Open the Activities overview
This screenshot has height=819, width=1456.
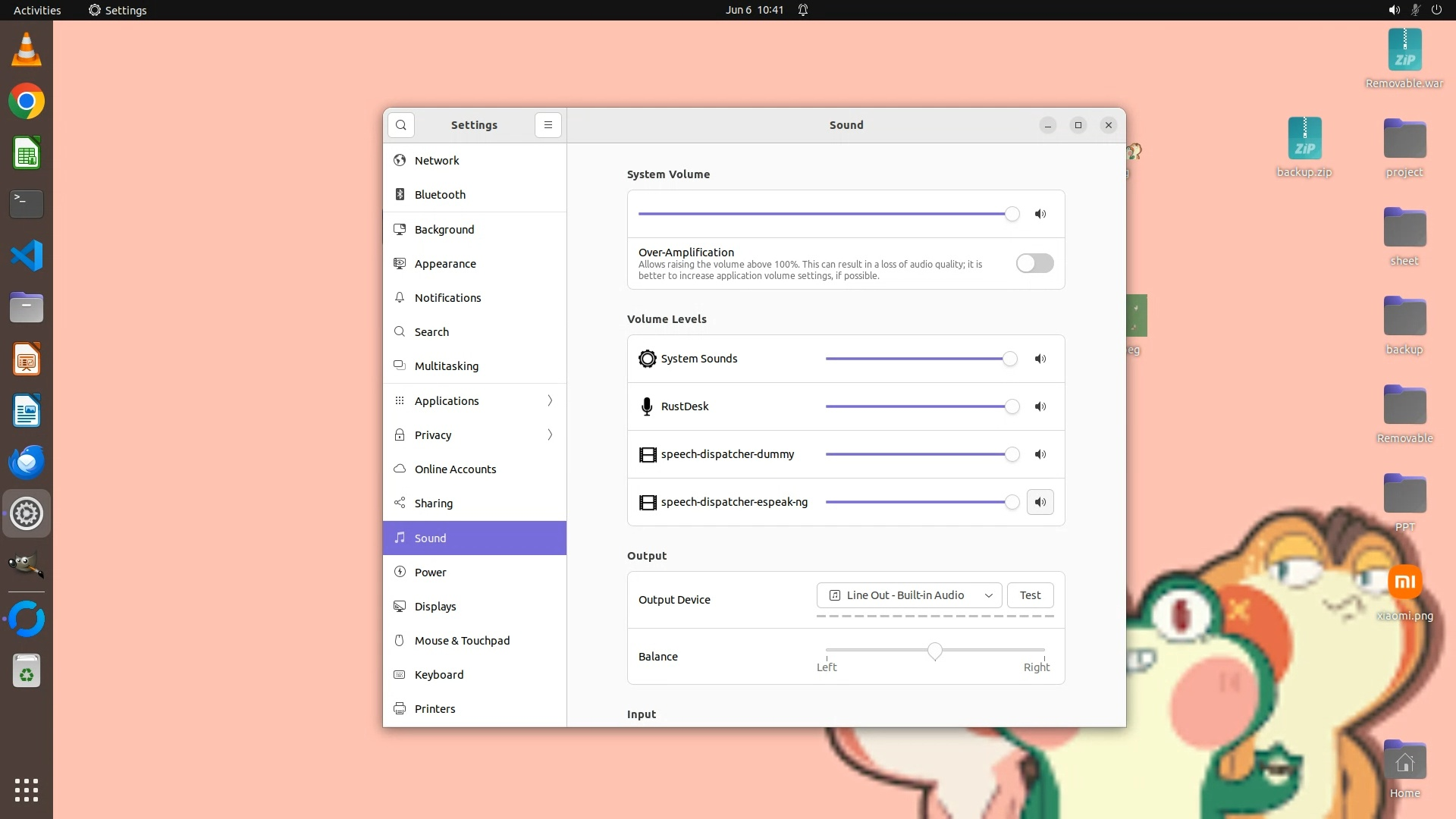[37, 10]
